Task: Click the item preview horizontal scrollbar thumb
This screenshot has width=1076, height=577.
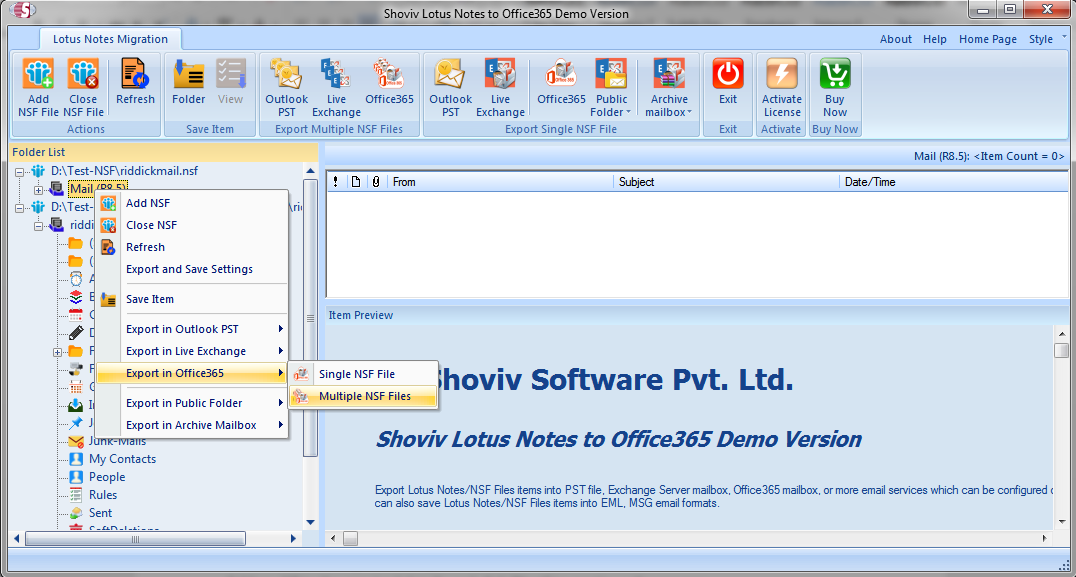Action: pyautogui.click(x=351, y=539)
